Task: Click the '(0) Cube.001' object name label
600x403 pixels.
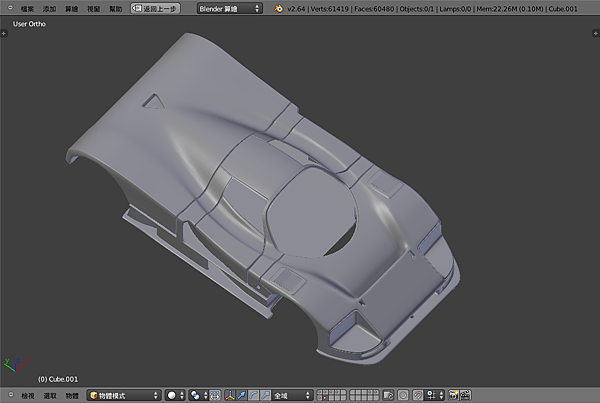Action: 58,379
